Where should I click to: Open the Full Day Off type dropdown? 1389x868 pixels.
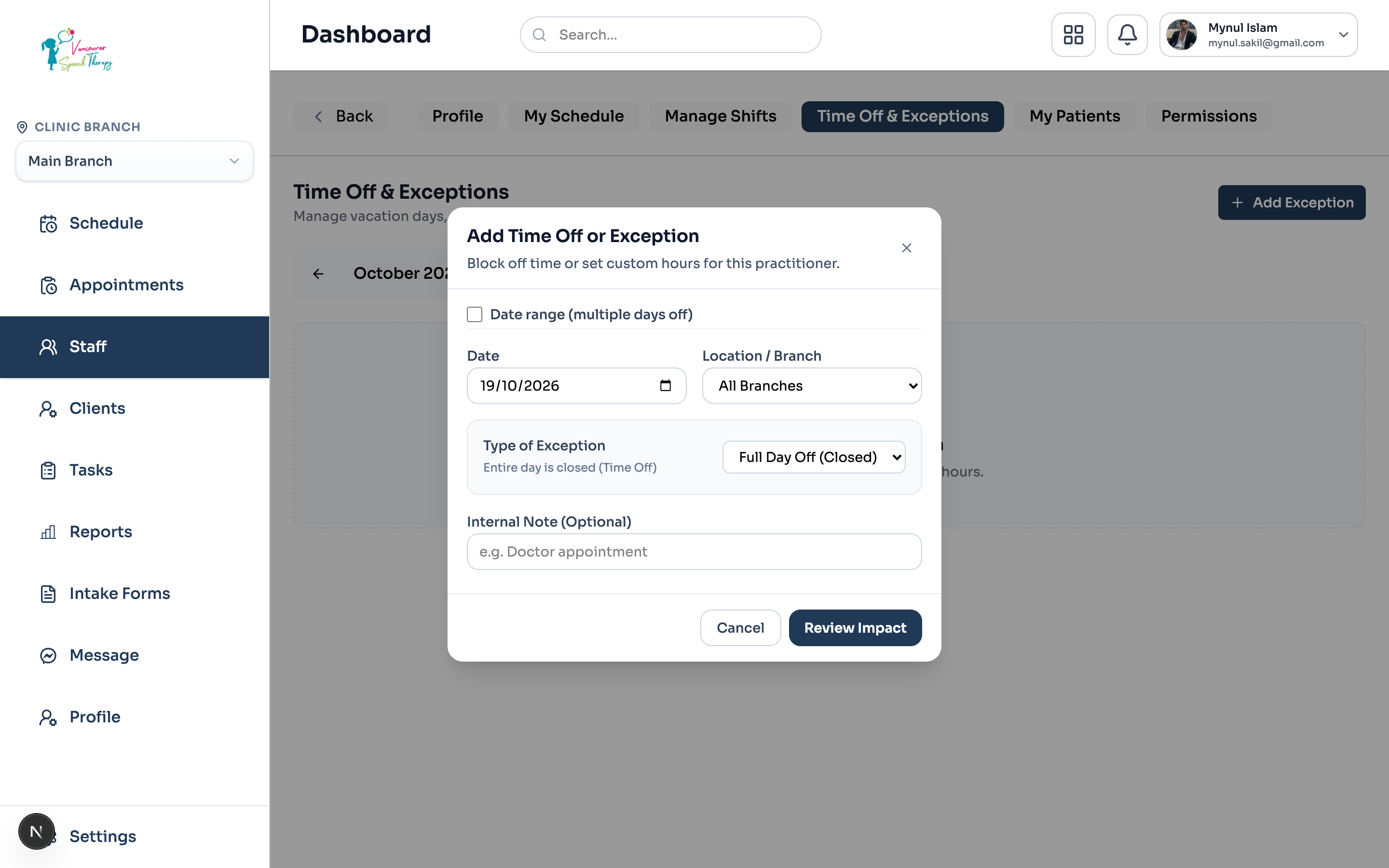[x=814, y=457]
